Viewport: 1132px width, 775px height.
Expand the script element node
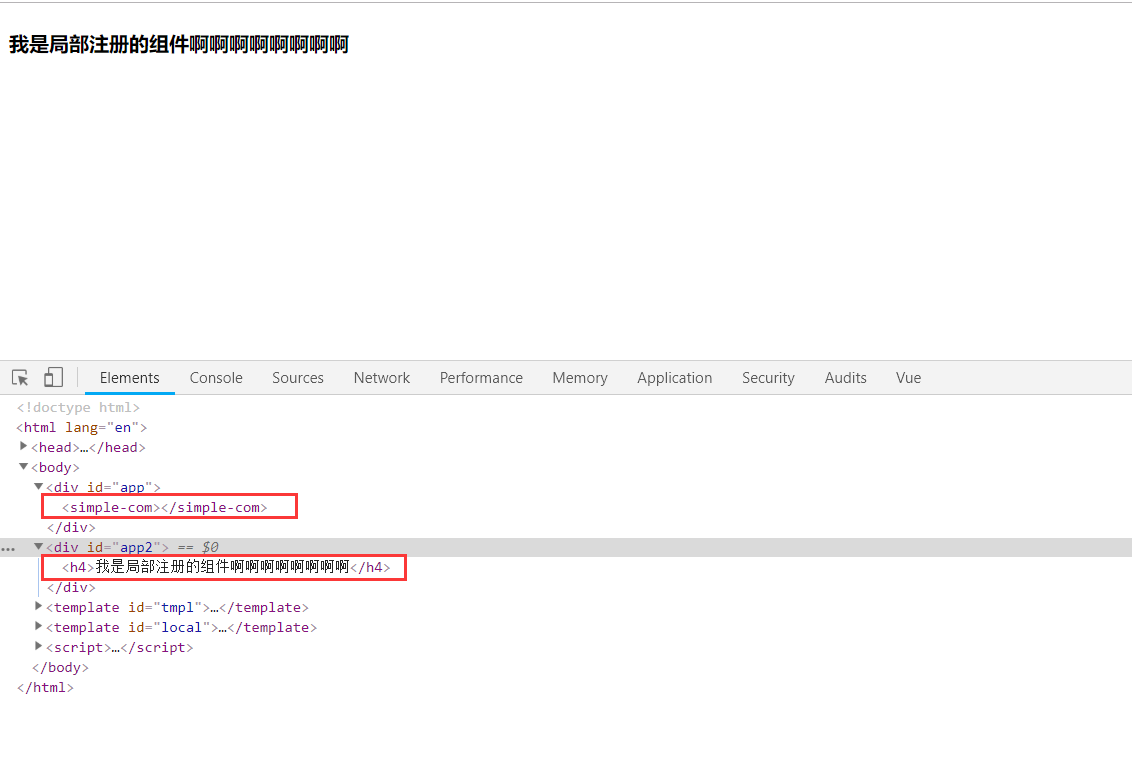tap(39, 646)
